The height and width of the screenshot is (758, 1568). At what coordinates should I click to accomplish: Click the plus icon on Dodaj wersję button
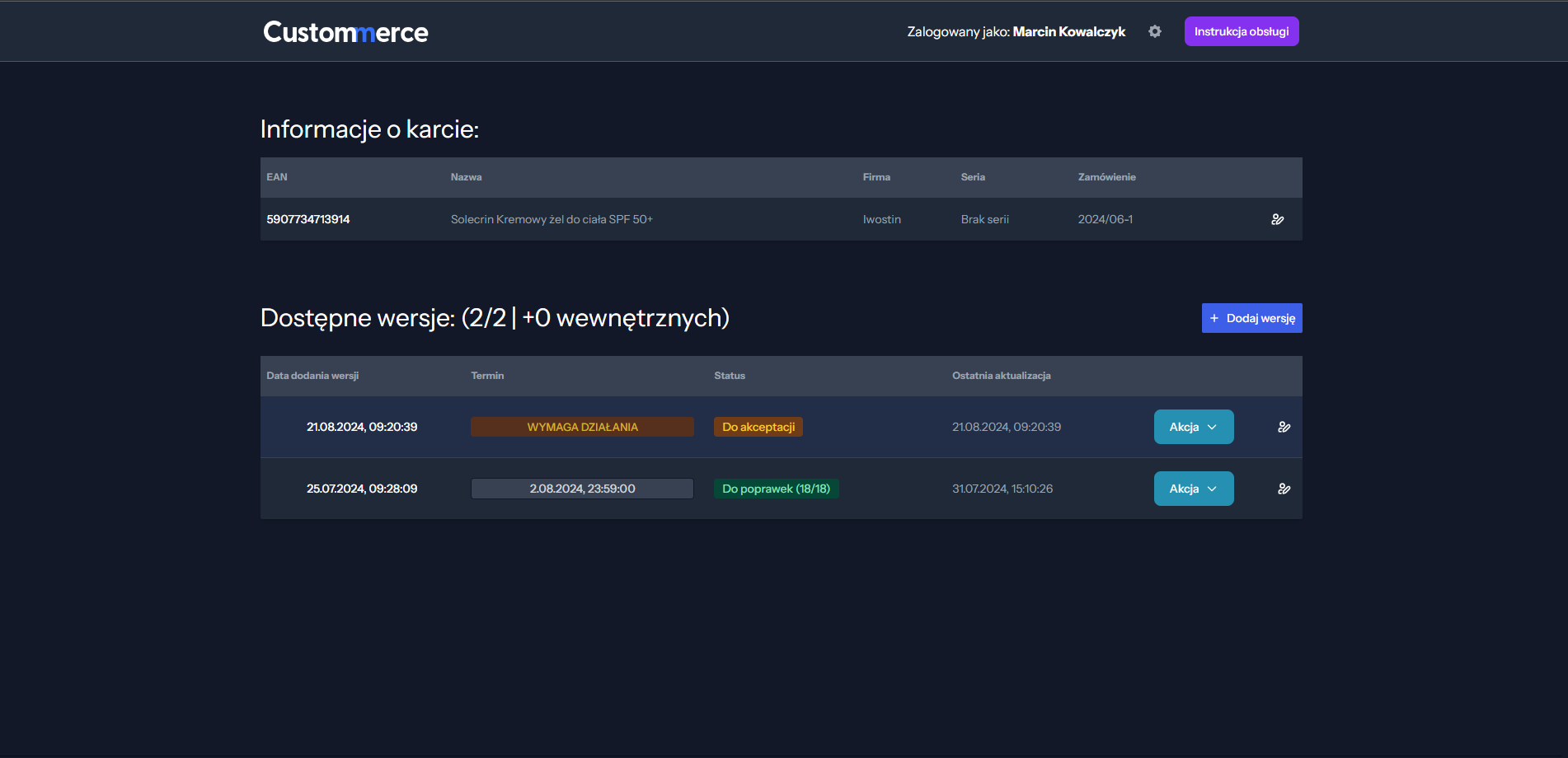point(1214,317)
